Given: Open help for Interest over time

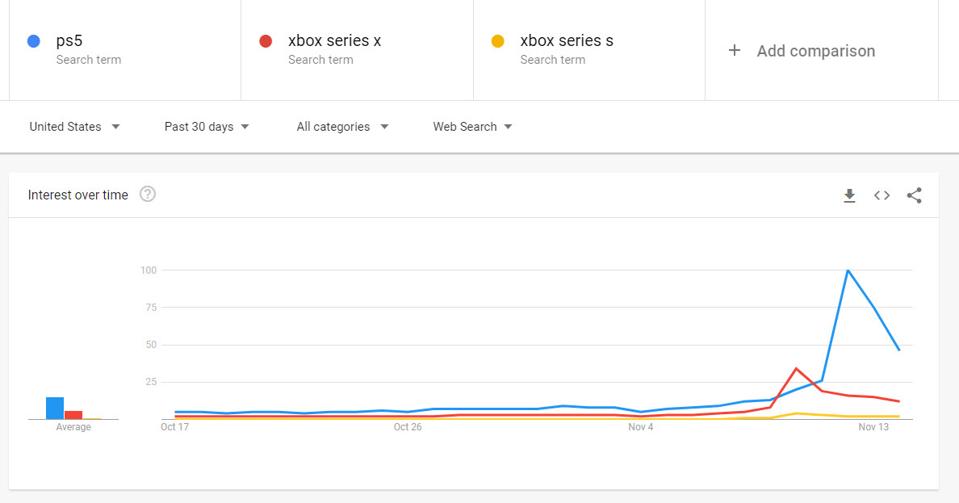Looking at the screenshot, I should (148, 194).
